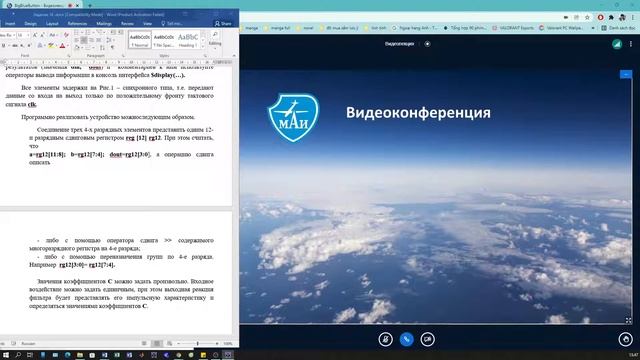Viewport: 640px width, 360px height.
Task: Apply the Normal style
Action: [140, 40]
